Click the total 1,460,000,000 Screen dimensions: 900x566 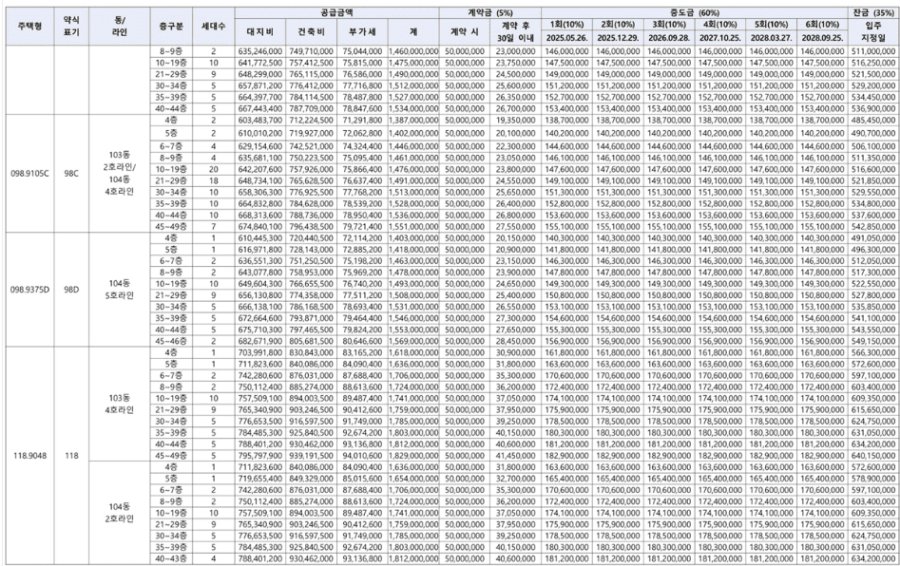click(x=413, y=51)
